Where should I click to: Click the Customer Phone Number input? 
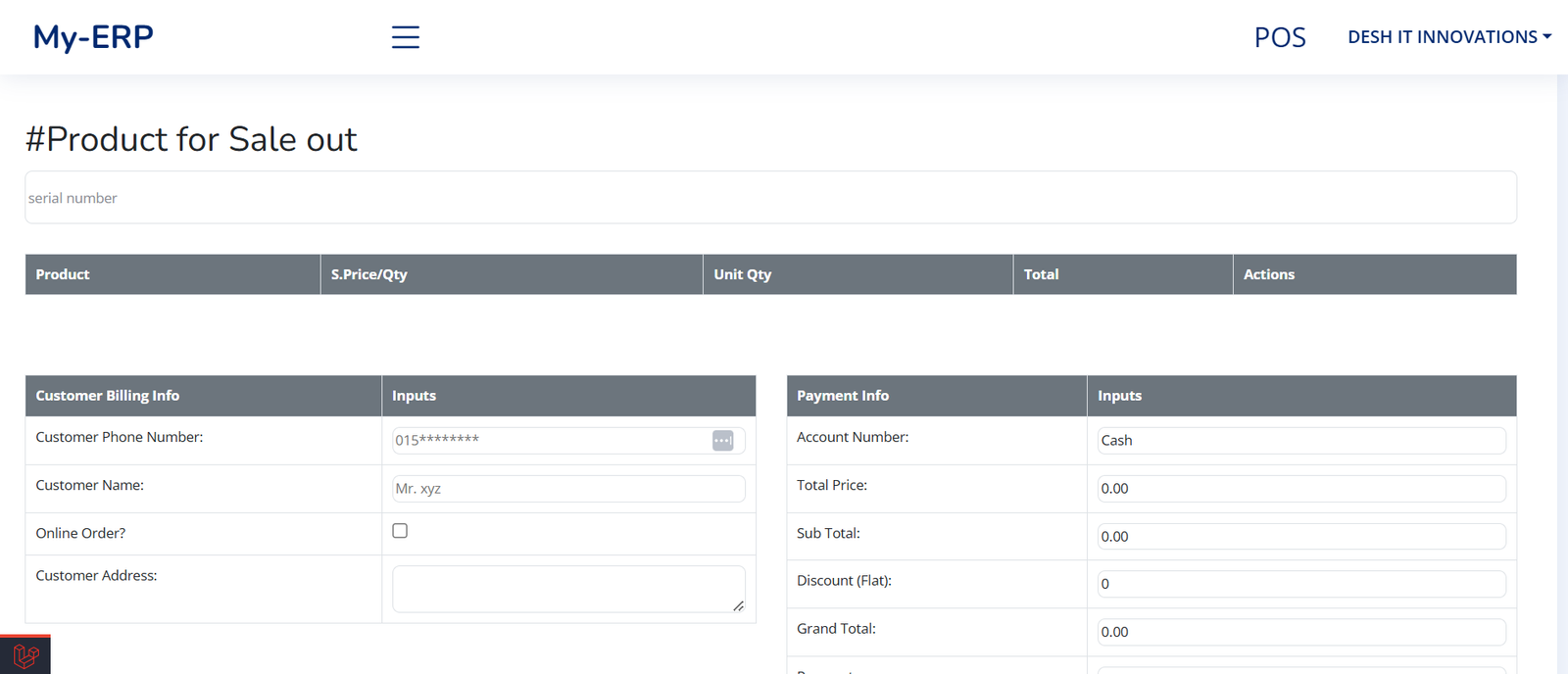coord(549,441)
